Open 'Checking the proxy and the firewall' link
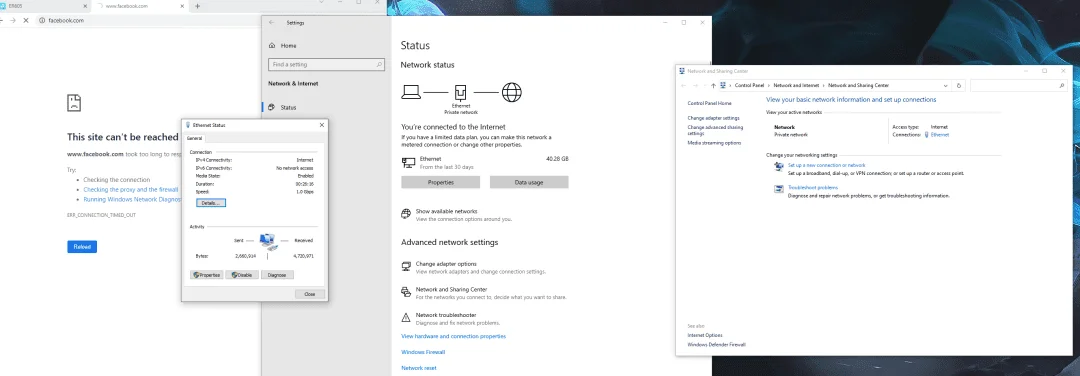Screen dimensions: 1080x376 [131, 189]
